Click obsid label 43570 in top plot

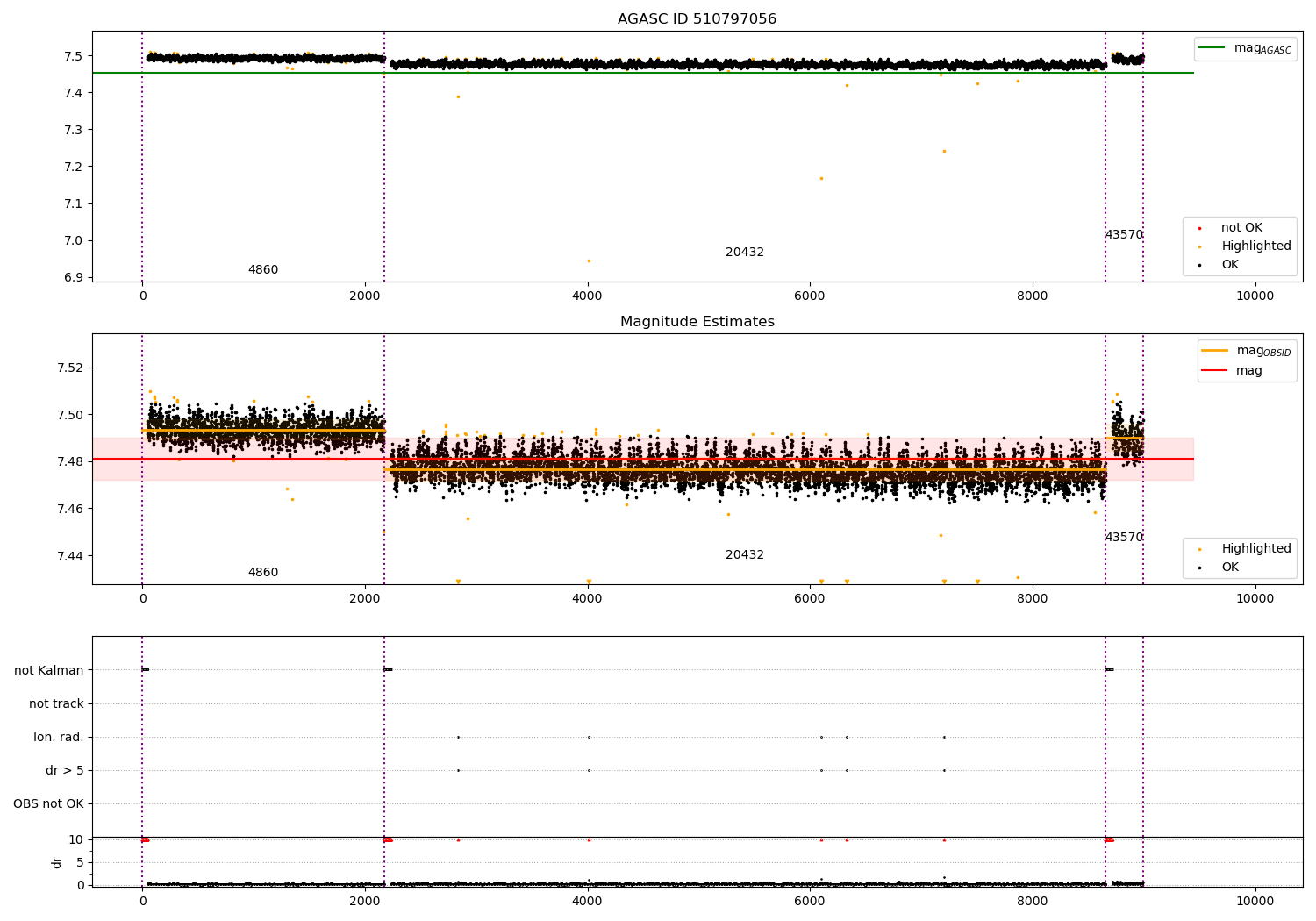click(x=1124, y=235)
